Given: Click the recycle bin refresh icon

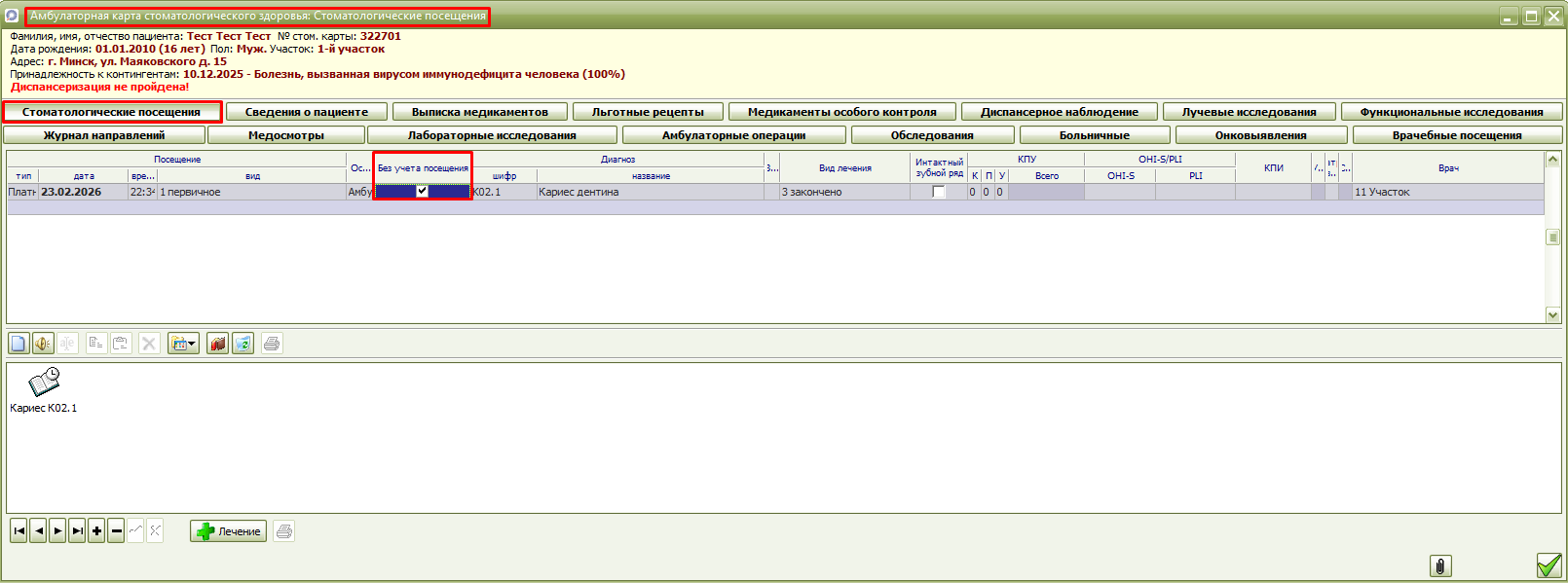Looking at the screenshot, I should [x=243, y=344].
